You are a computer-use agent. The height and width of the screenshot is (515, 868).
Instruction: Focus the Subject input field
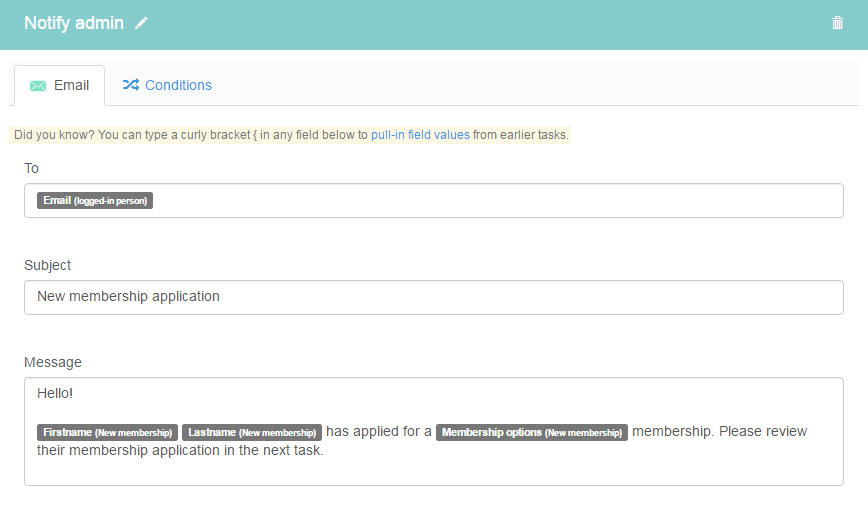[x=433, y=297]
